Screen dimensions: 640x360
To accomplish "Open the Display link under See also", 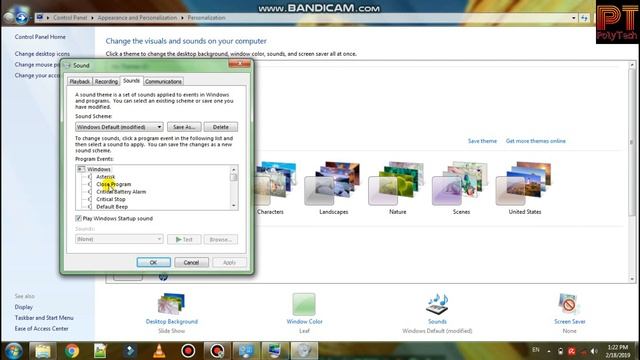I will point(24,307).
